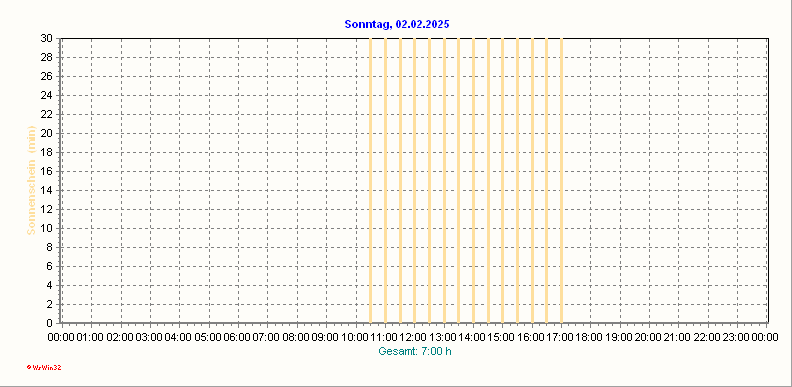Select the sunshine bar at 13:00
This screenshot has width=792, height=387.
(444, 180)
